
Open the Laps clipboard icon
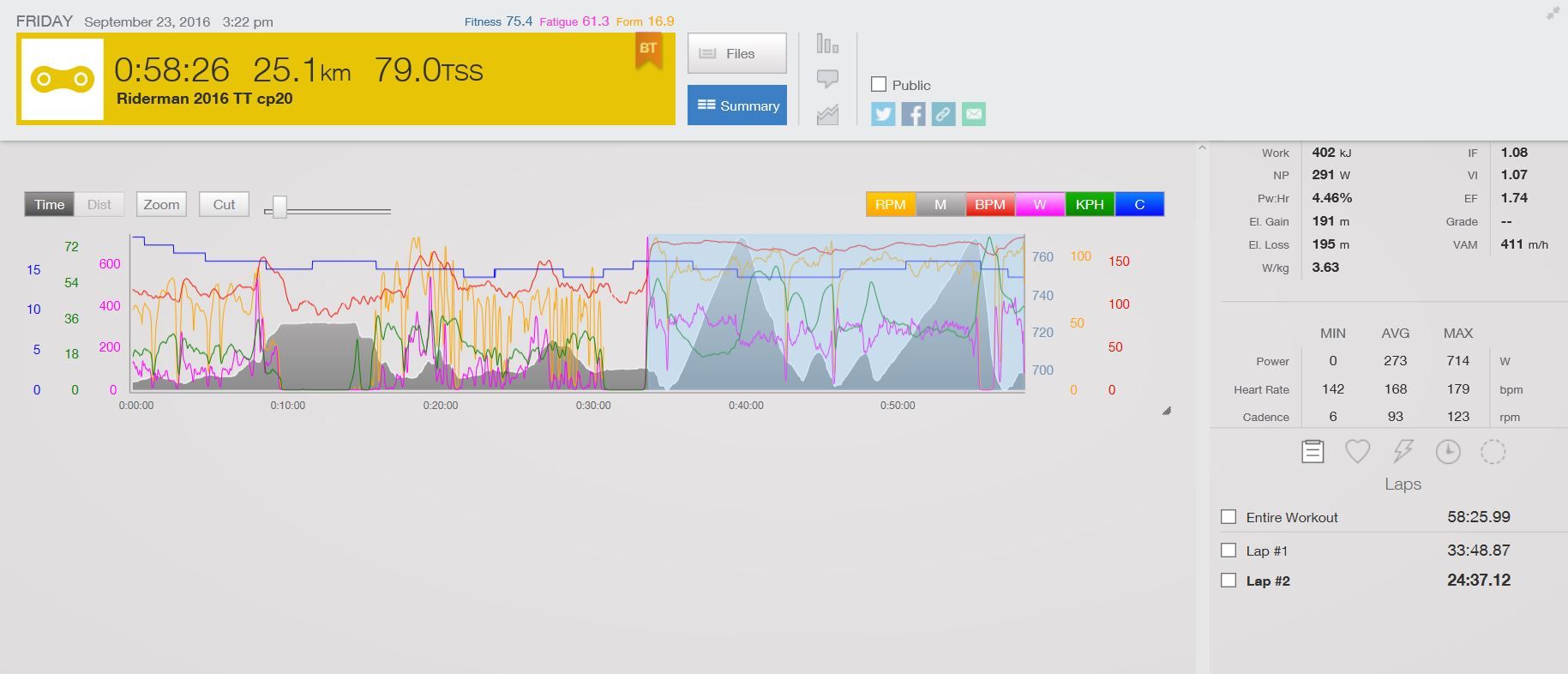1313,451
